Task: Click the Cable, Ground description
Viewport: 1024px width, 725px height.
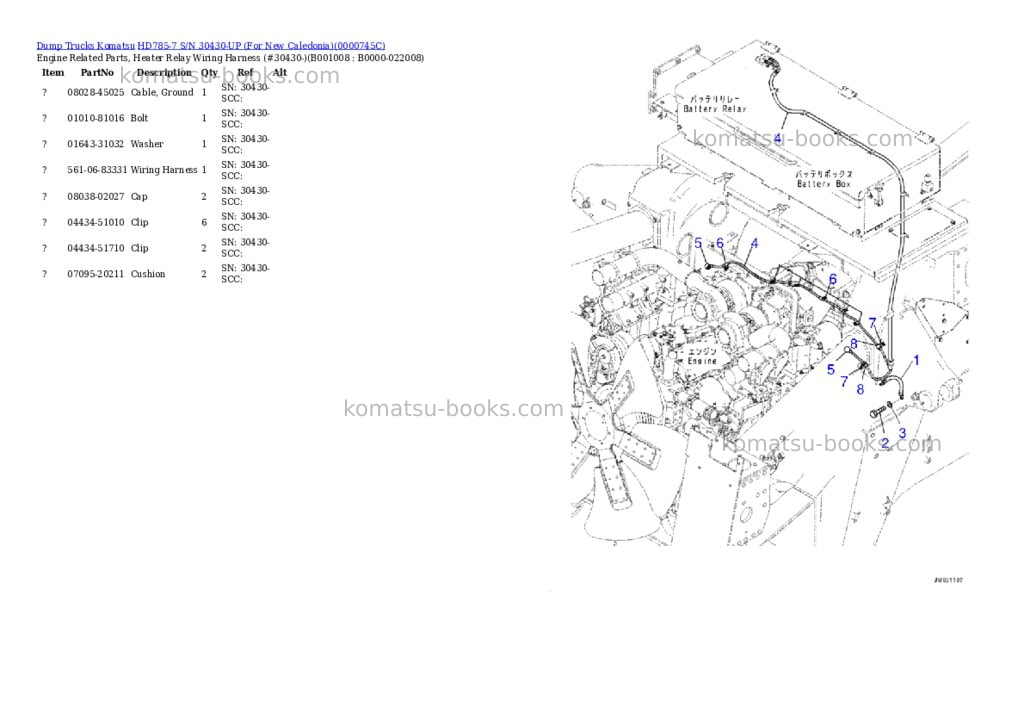Action: click(x=162, y=93)
